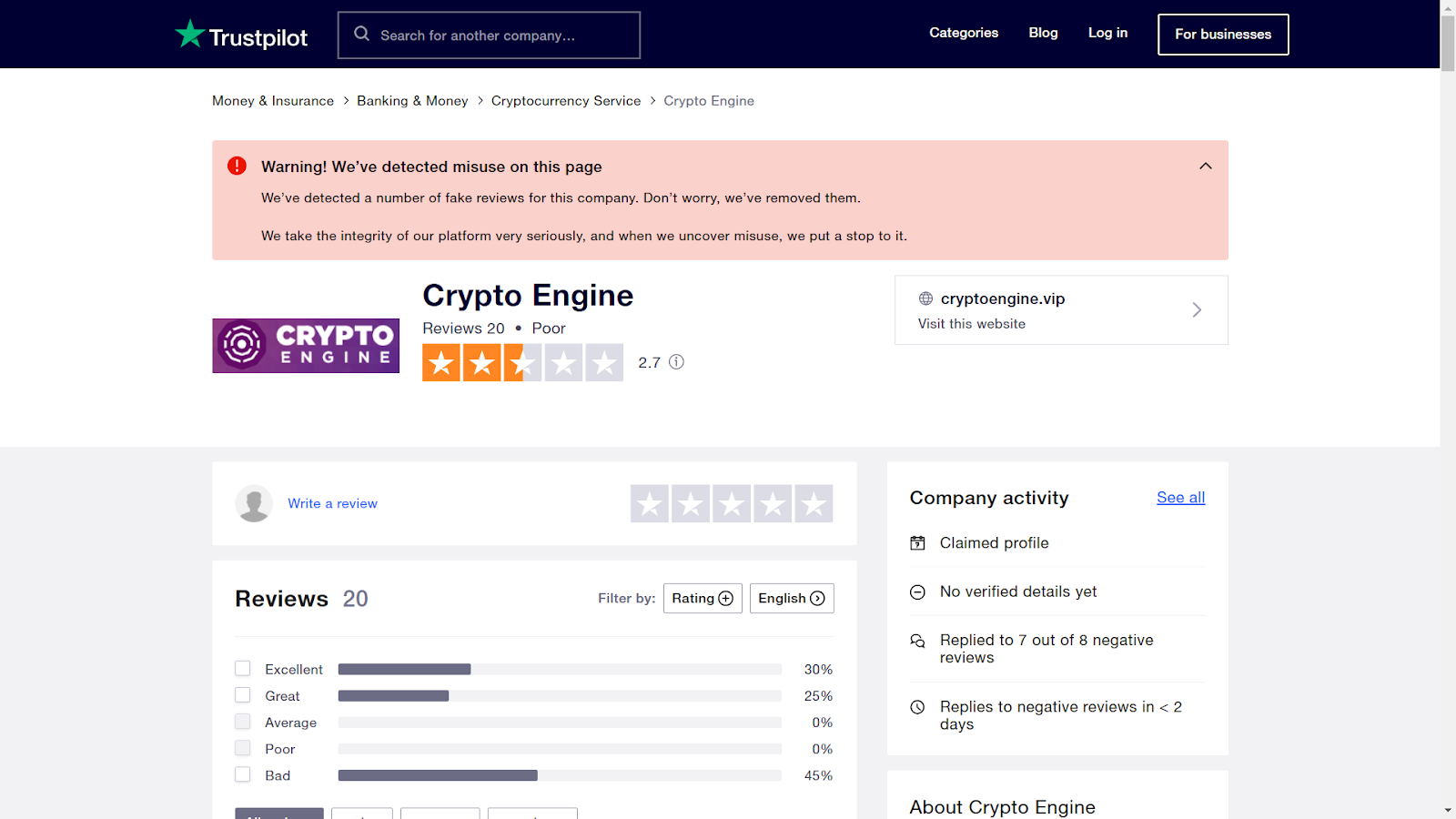Select fifth star in Write a review
The width and height of the screenshot is (1456, 819).
814,503
